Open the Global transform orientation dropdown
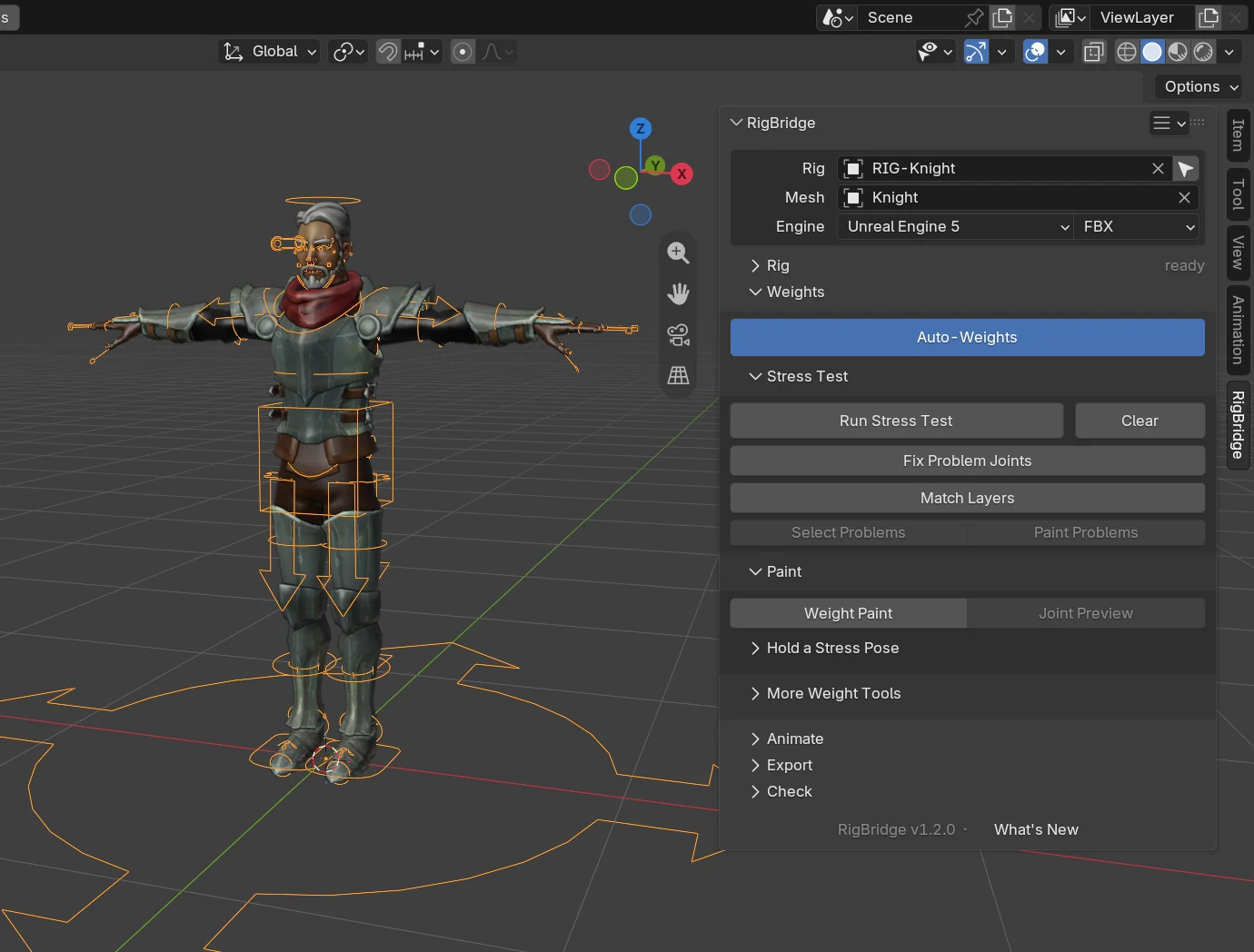The height and width of the screenshot is (952, 1254). tap(270, 52)
